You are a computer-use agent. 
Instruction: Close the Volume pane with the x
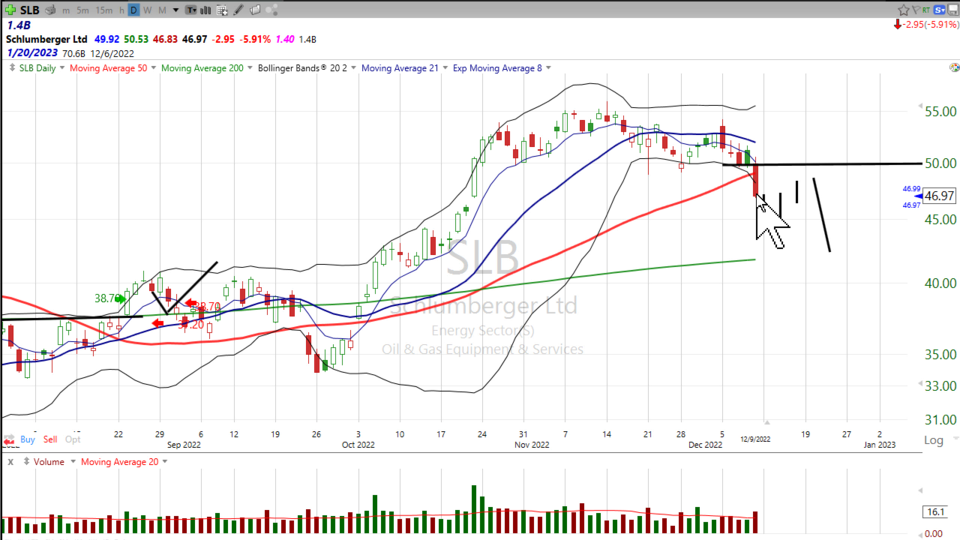tap(10, 462)
